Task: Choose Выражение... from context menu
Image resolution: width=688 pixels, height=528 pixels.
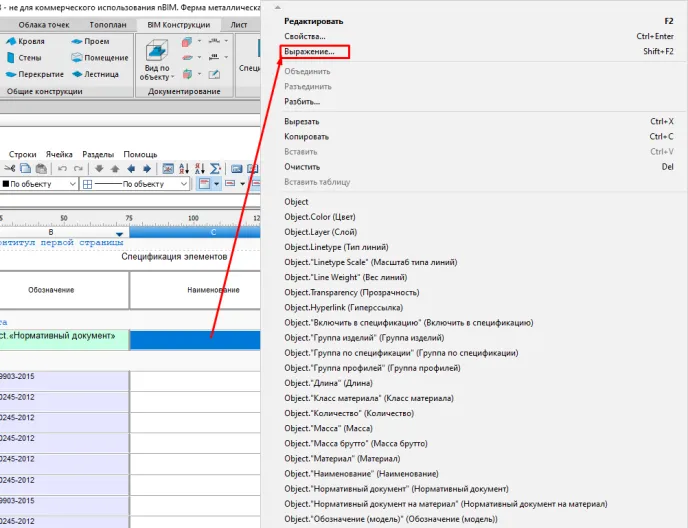Action: 315,51
